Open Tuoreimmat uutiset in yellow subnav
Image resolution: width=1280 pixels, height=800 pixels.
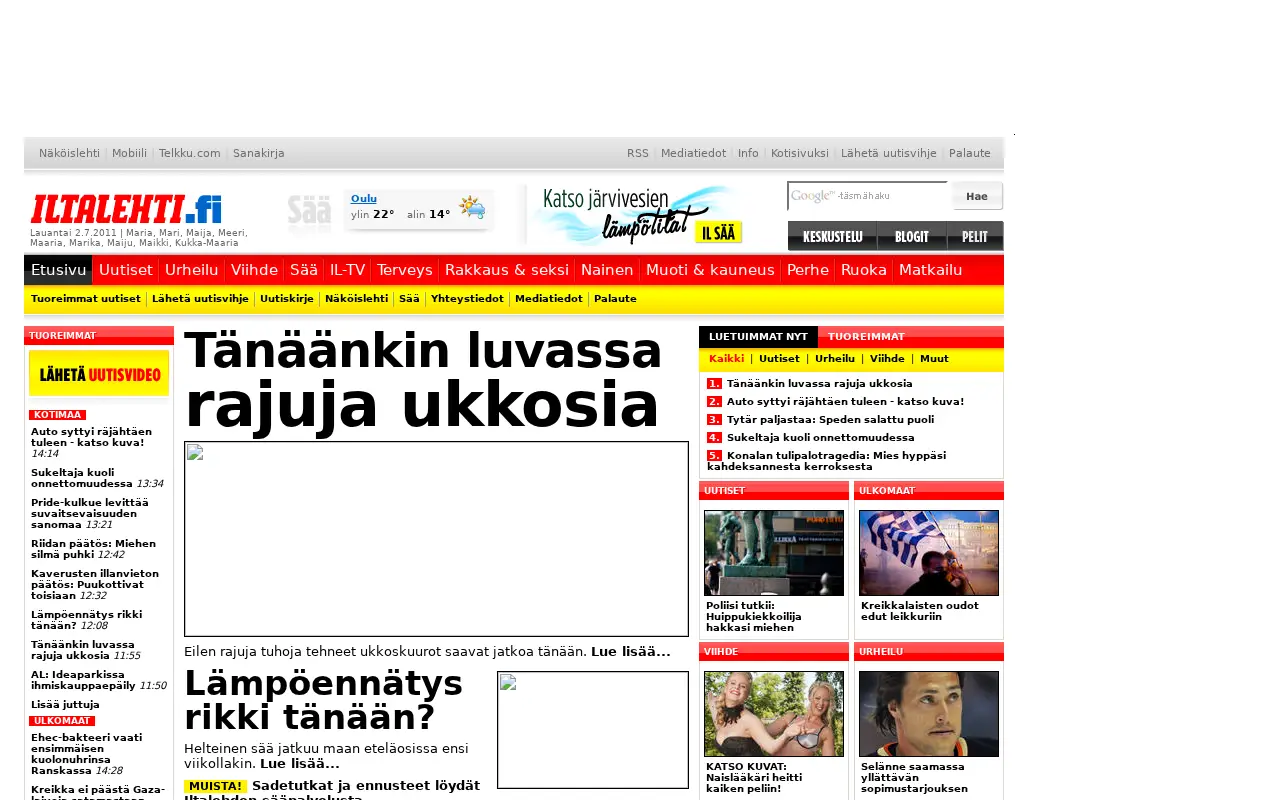(x=86, y=299)
